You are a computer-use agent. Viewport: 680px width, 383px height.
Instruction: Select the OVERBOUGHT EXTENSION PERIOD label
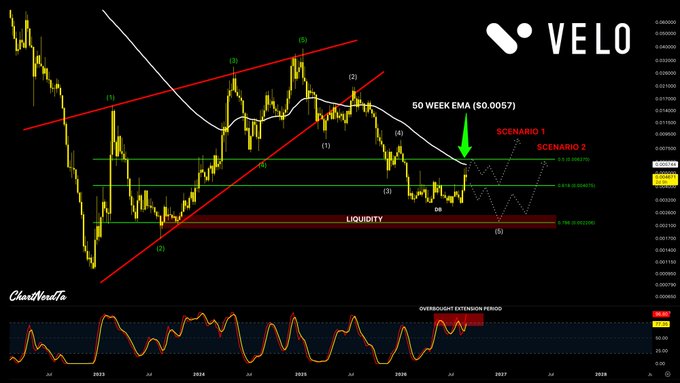(460, 309)
